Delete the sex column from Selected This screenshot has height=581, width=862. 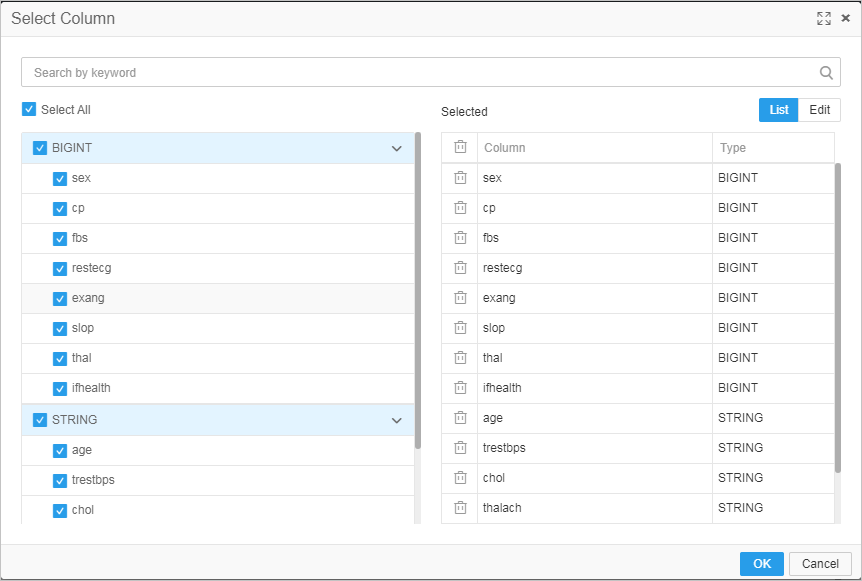(460, 178)
